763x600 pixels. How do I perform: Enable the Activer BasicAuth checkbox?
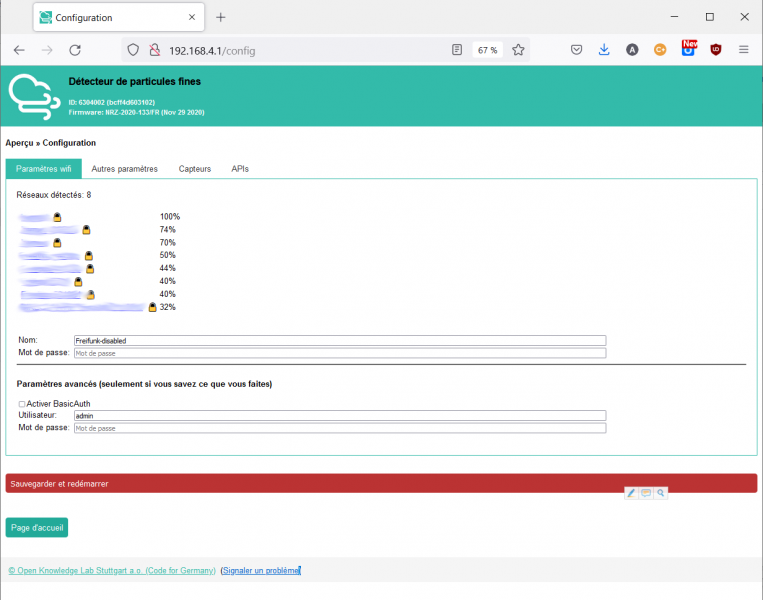(22, 404)
